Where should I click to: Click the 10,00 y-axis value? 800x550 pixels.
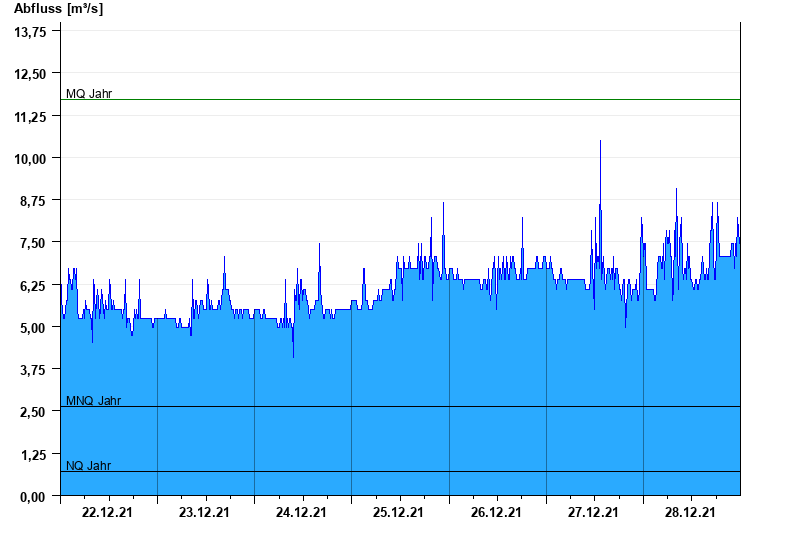(x=30, y=159)
